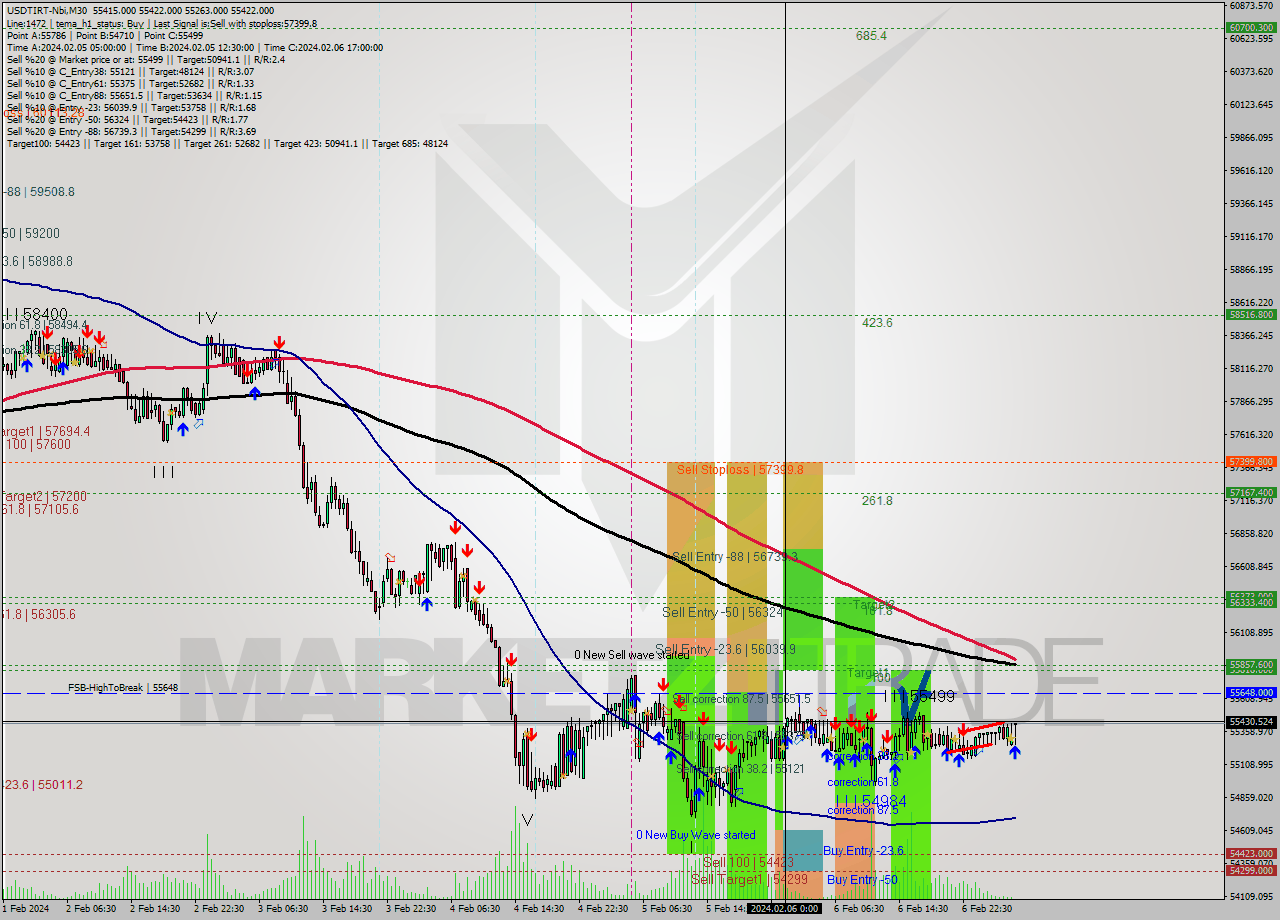This screenshot has height=920, width=1280.
Task: Click the 423.6 Fibonacci level label
Action: pyautogui.click(x=877, y=323)
